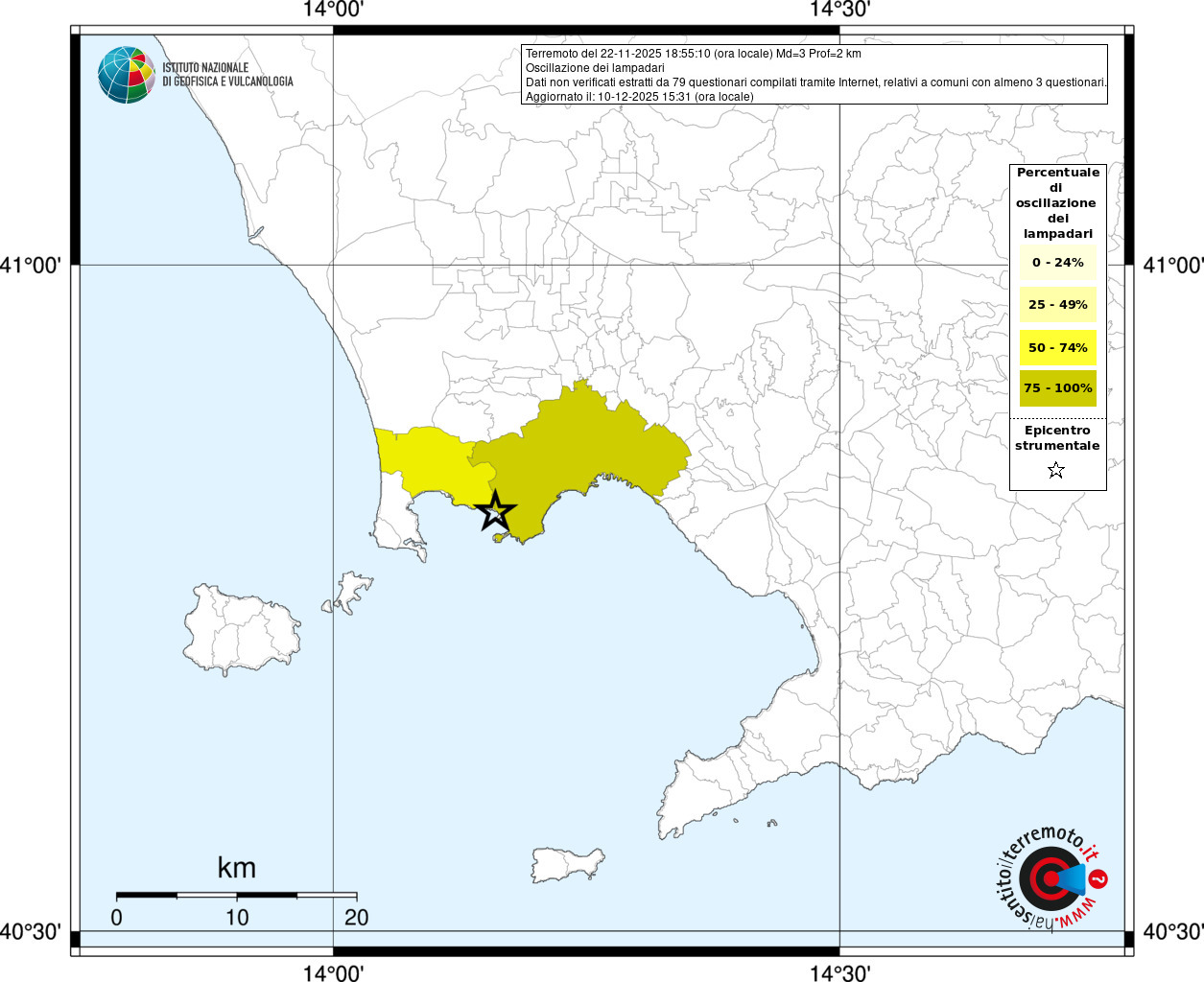Click the '20' mark on the scale bar
The image size is (1204, 982).
click(x=356, y=917)
